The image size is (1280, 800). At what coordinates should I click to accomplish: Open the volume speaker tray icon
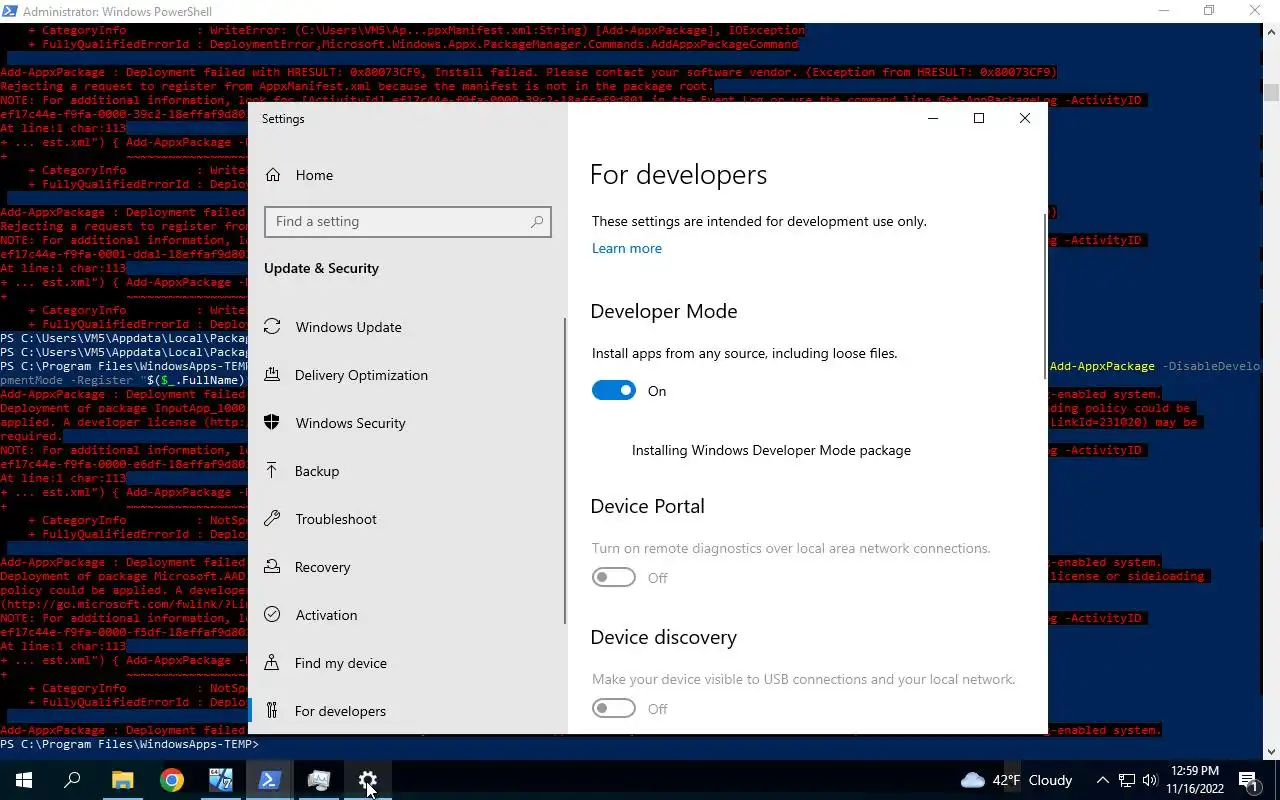pos(1150,780)
